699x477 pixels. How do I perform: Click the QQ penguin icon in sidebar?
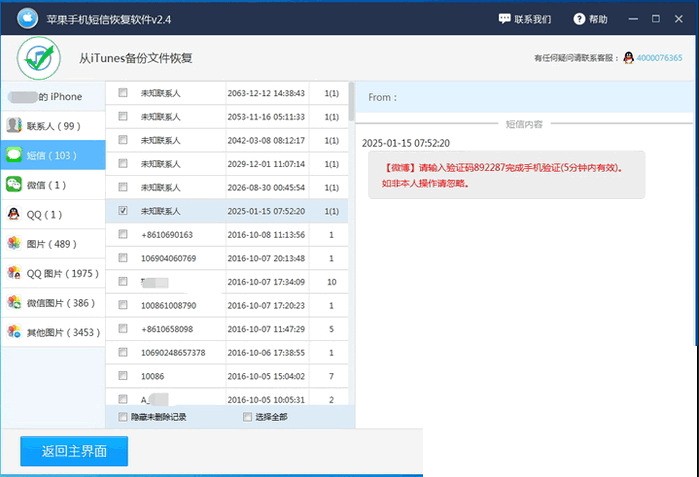pyautogui.click(x=14, y=214)
